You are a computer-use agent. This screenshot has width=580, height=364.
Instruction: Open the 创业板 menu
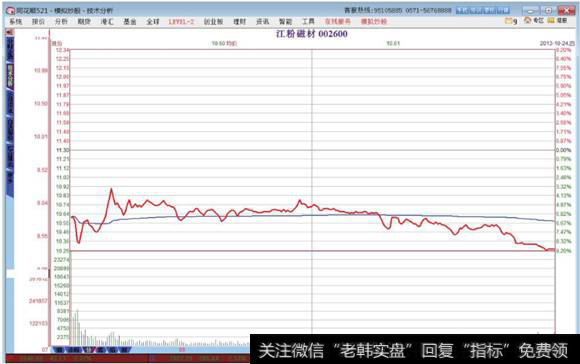coord(213,21)
